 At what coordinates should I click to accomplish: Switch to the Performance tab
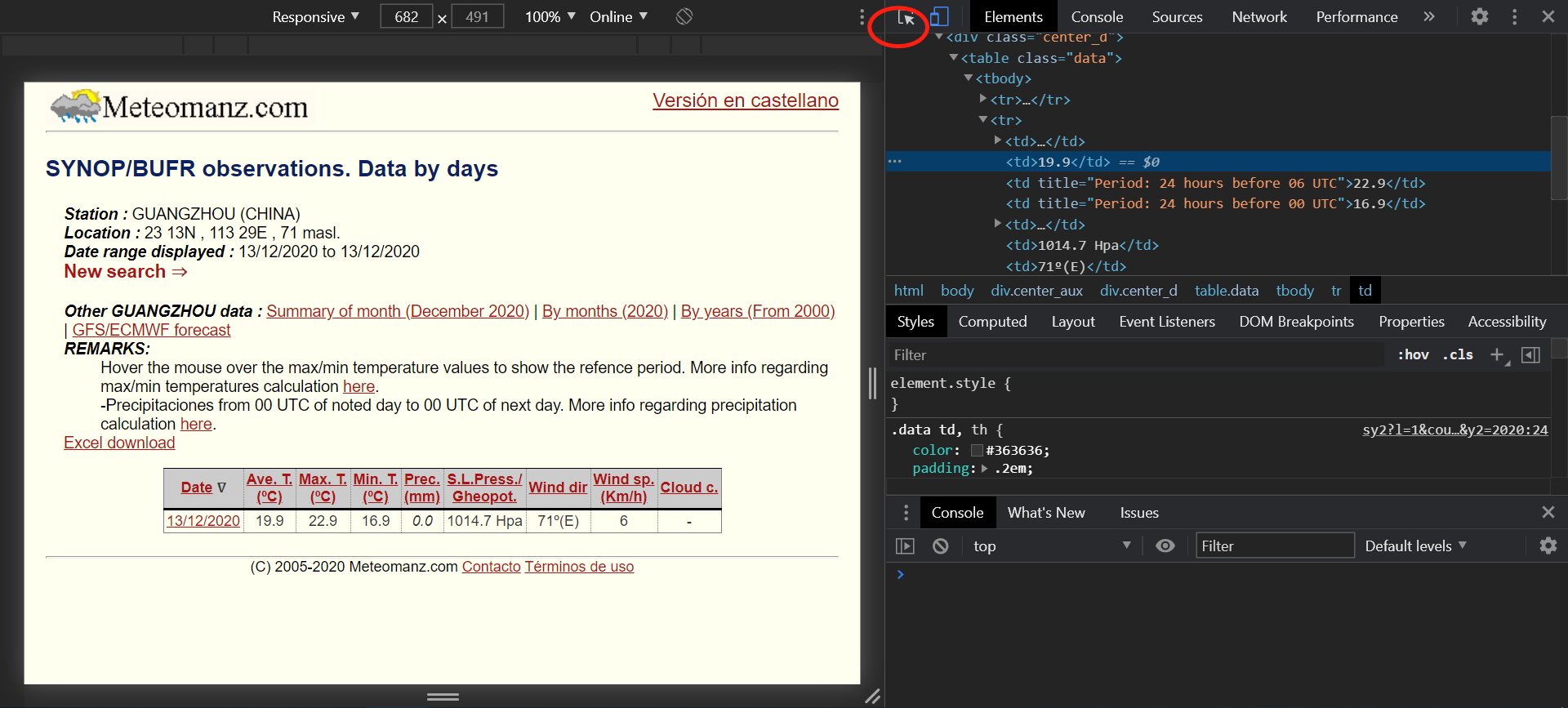pyautogui.click(x=1356, y=16)
